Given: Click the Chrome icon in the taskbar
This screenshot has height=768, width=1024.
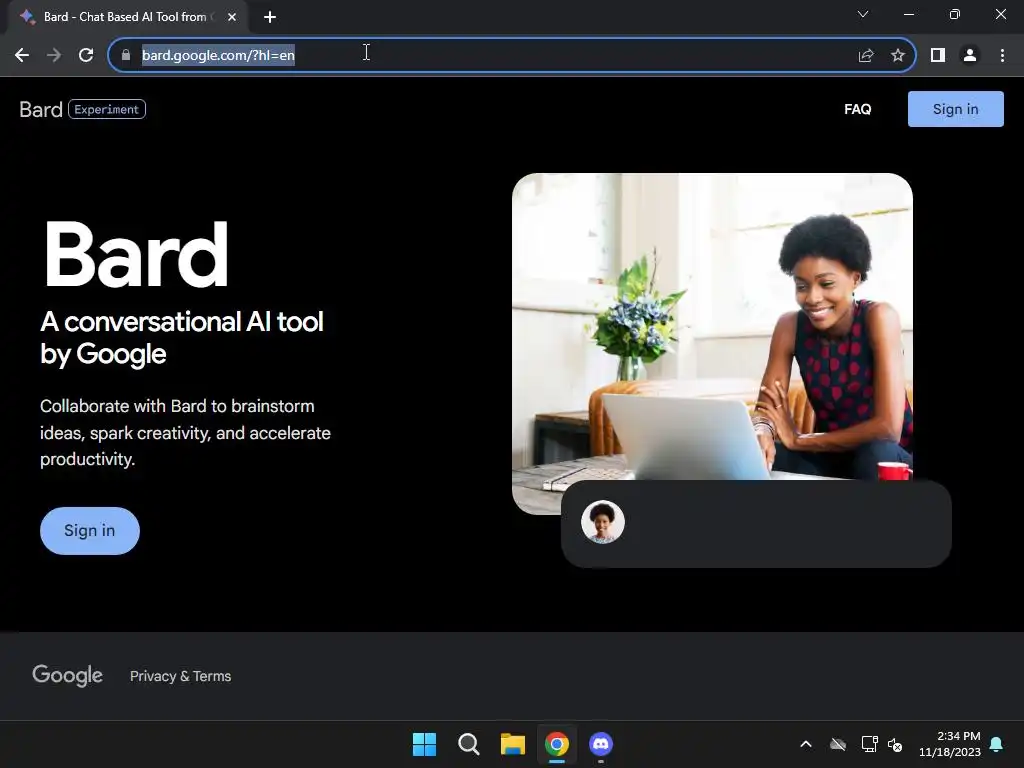Looking at the screenshot, I should tap(556, 744).
